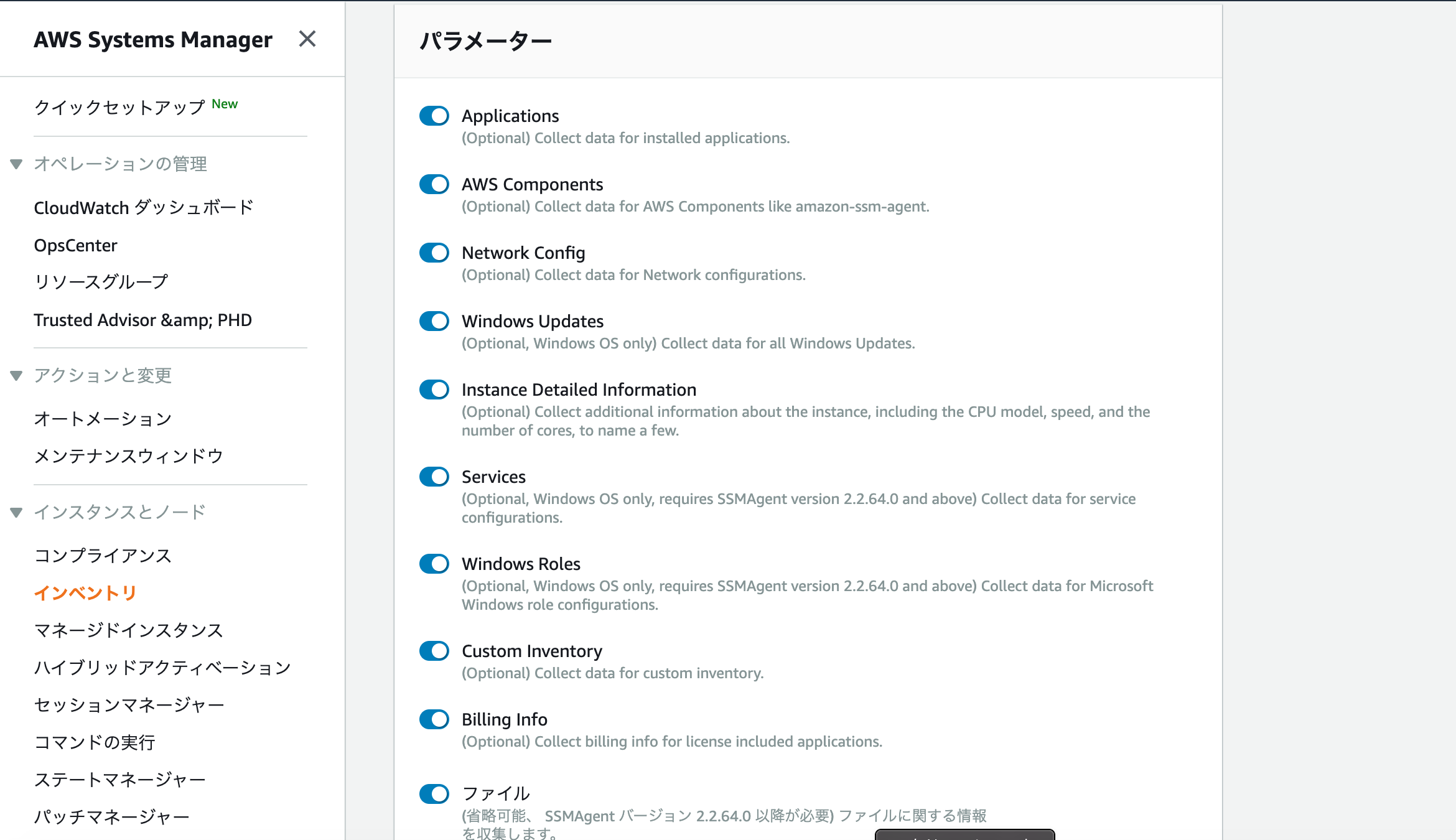Turn off the Windows Updates switch
Image resolution: width=1456 pixels, height=840 pixels.
click(x=434, y=321)
